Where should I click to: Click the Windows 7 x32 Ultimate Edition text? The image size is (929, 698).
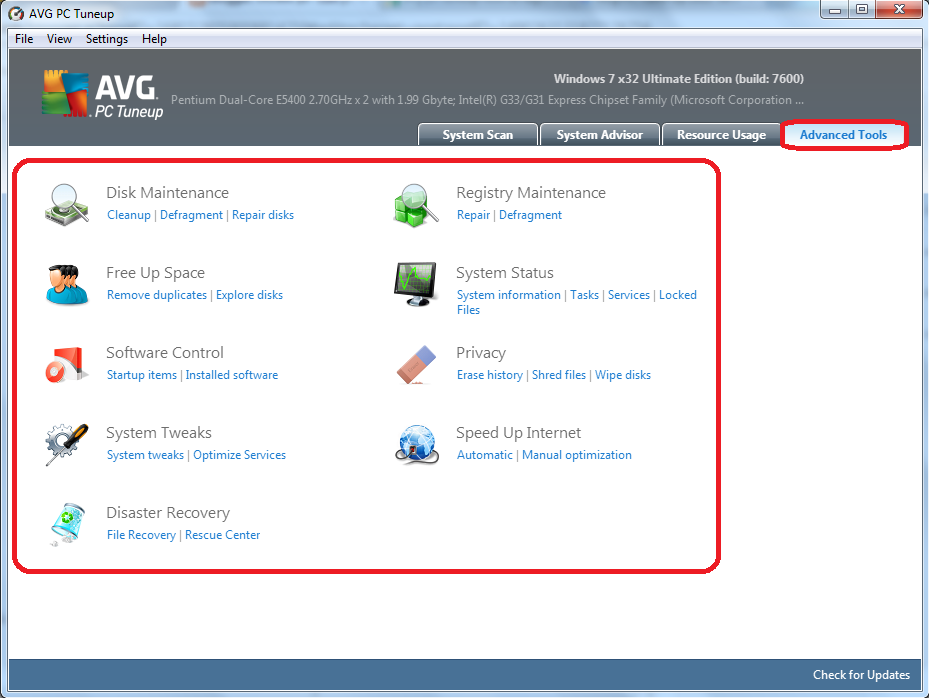click(x=678, y=79)
